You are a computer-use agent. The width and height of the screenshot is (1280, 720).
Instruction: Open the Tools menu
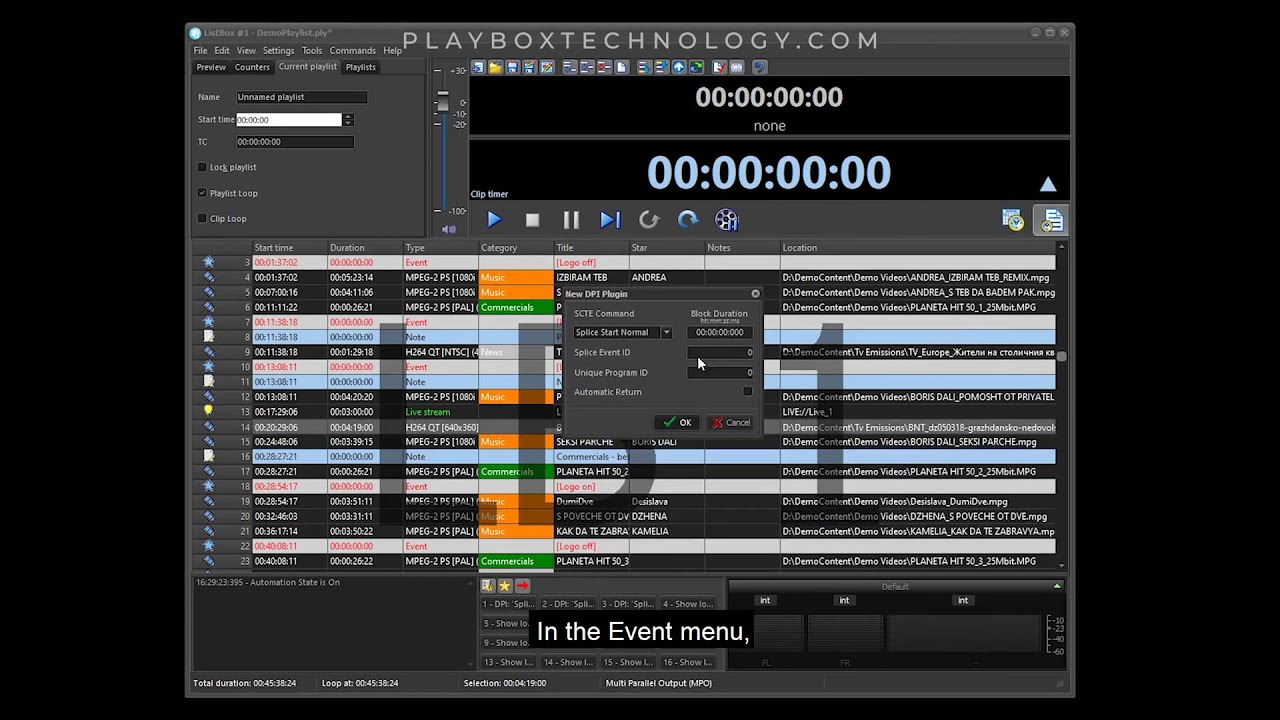[312, 51]
